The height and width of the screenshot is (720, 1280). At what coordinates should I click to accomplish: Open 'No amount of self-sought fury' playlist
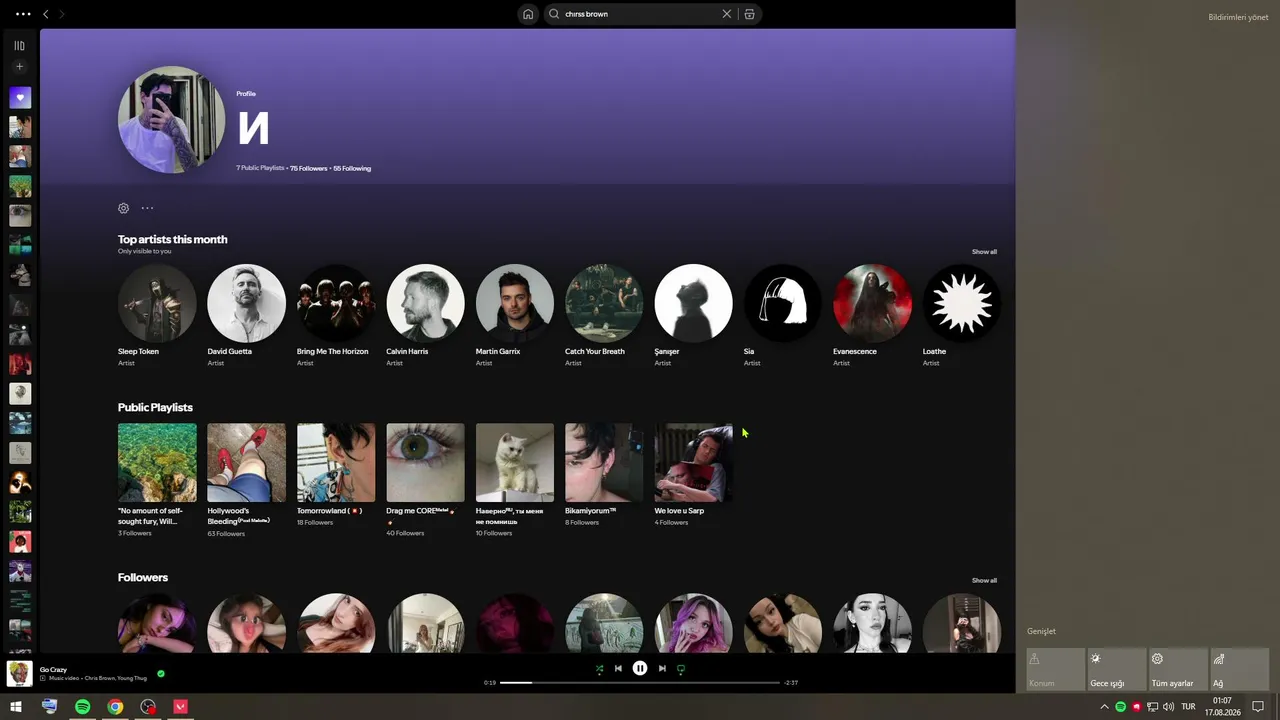click(157, 480)
